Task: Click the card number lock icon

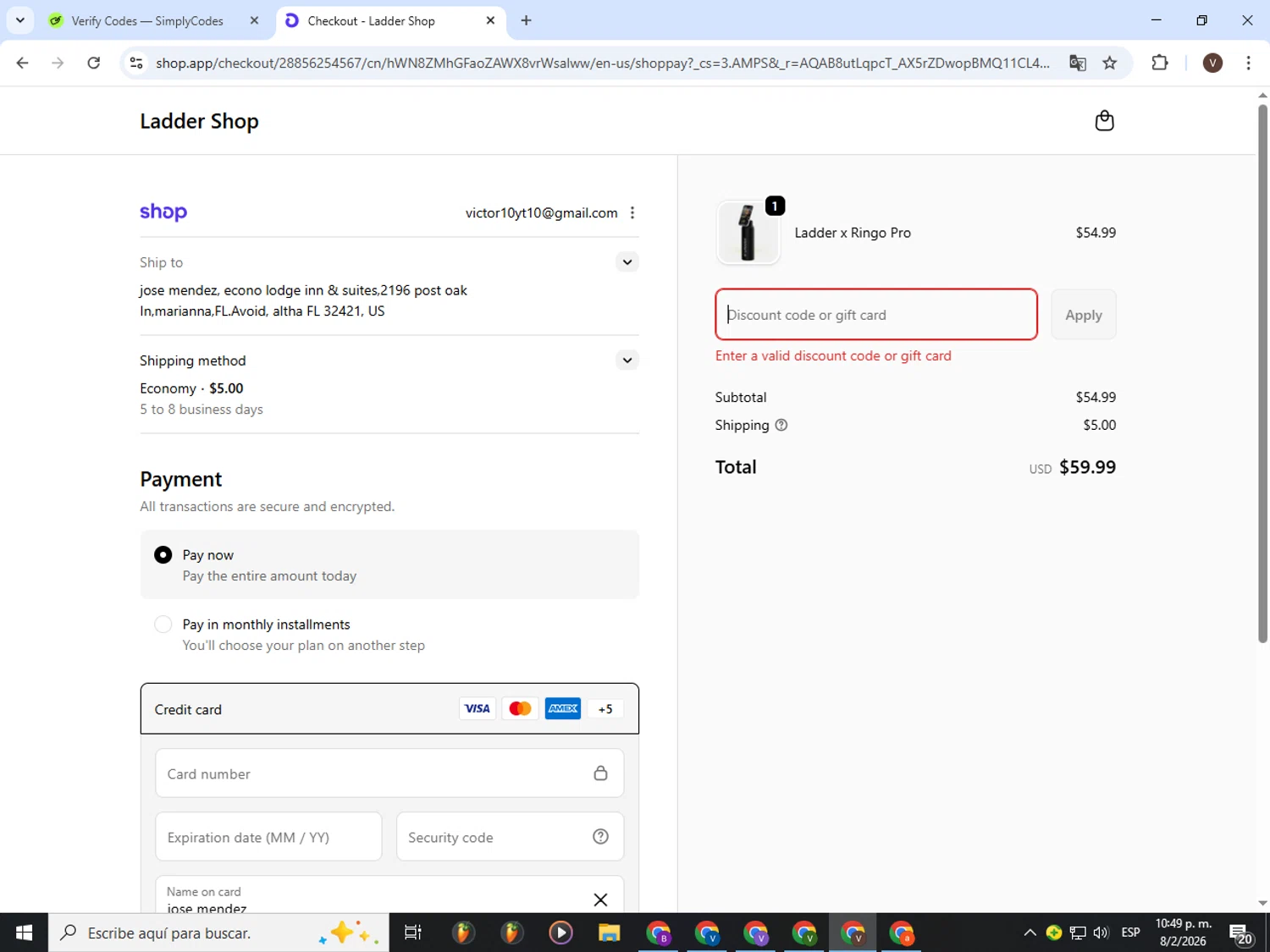Action: (600, 773)
